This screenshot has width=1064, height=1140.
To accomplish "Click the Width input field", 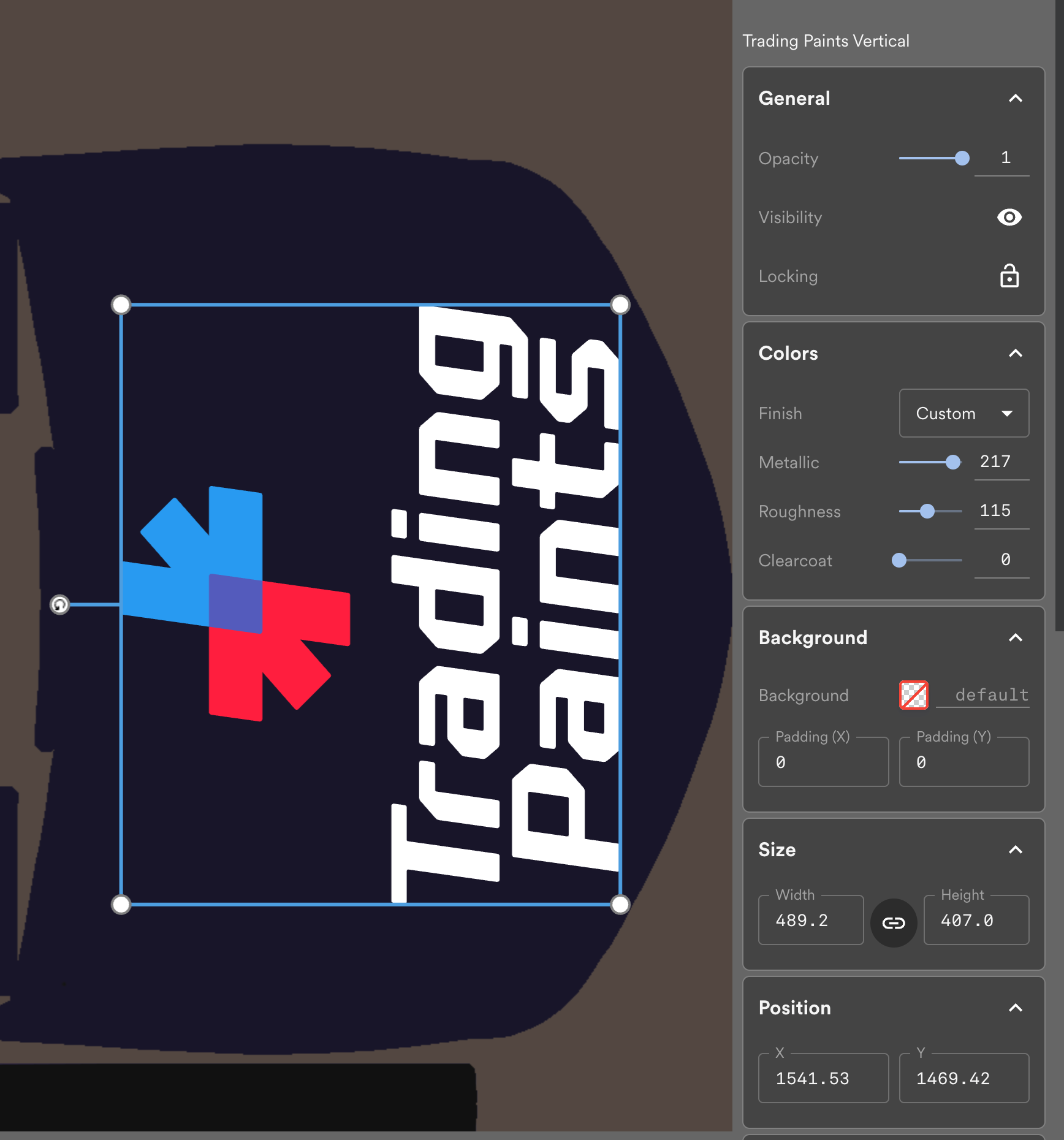I will pos(810,921).
